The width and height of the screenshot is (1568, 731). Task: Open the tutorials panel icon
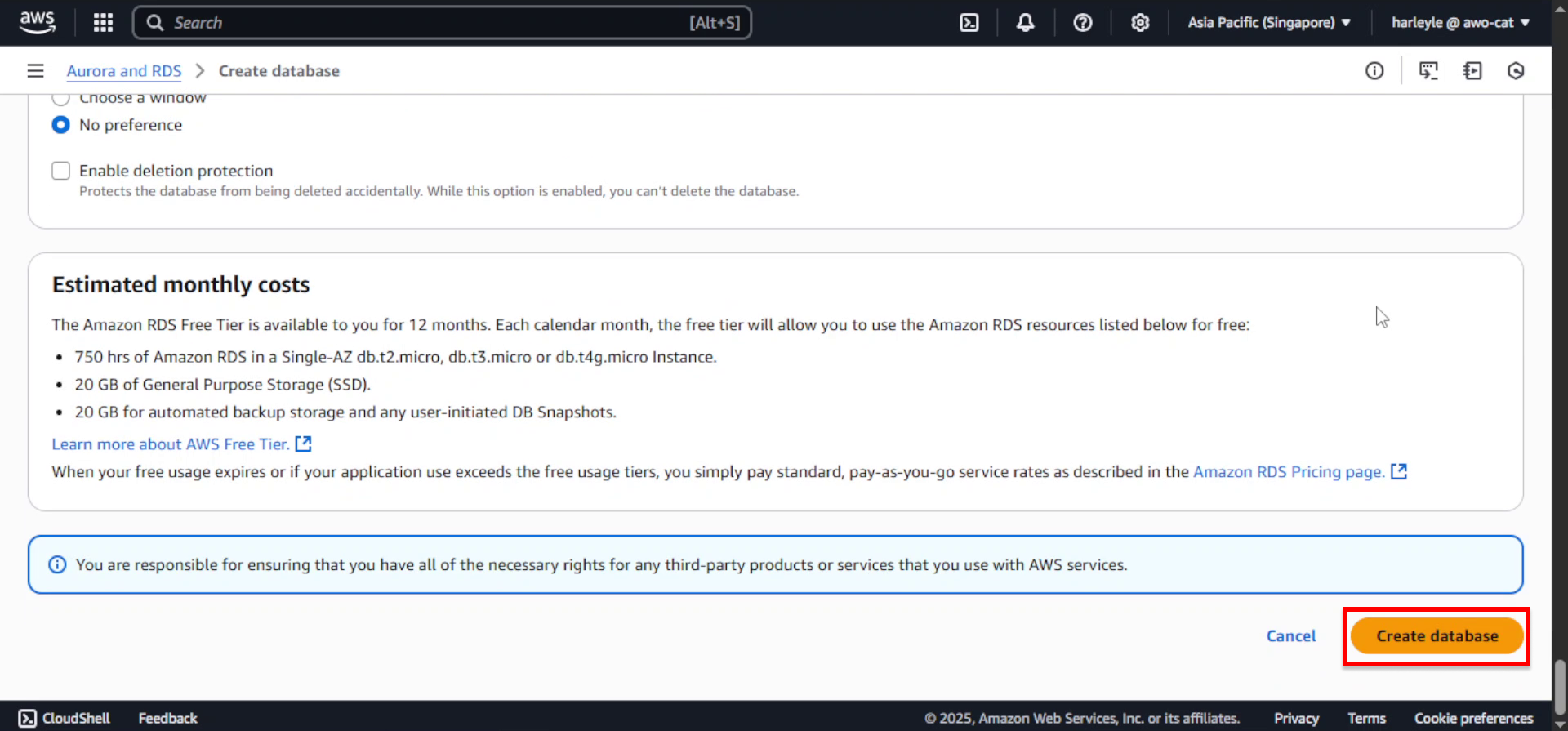tap(1472, 71)
